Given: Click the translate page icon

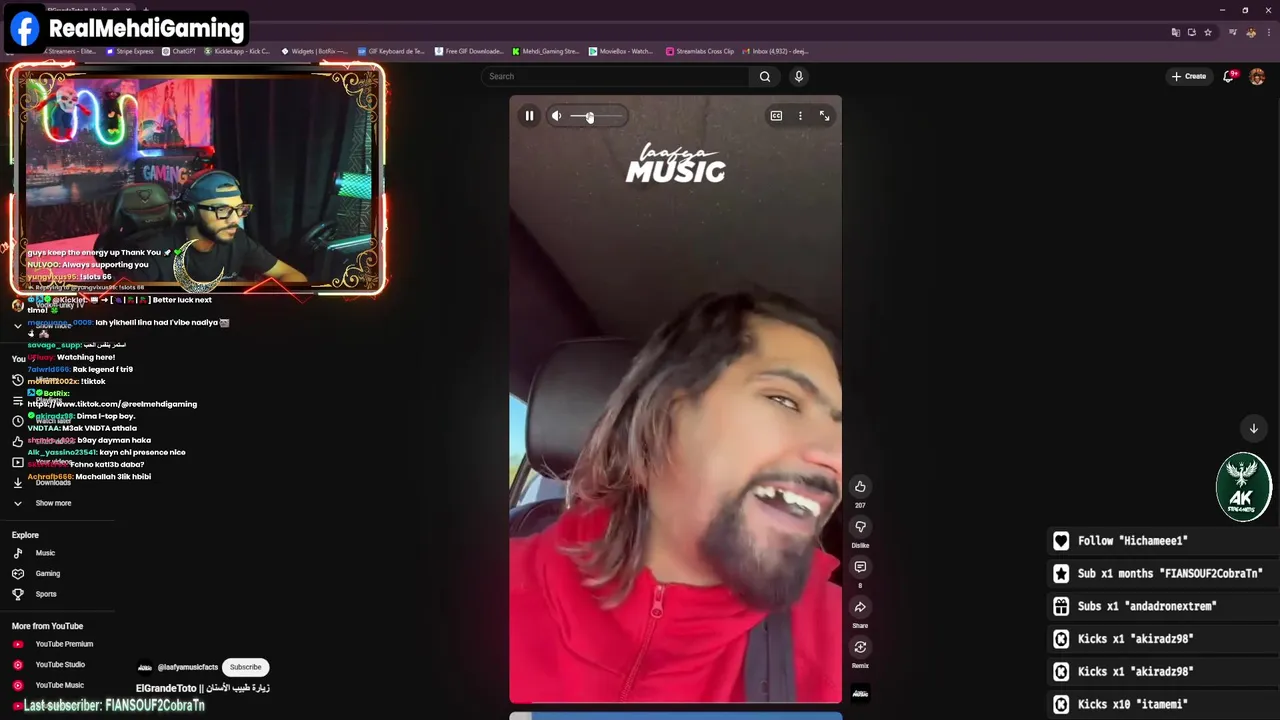Looking at the screenshot, I should [x=1175, y=32].
